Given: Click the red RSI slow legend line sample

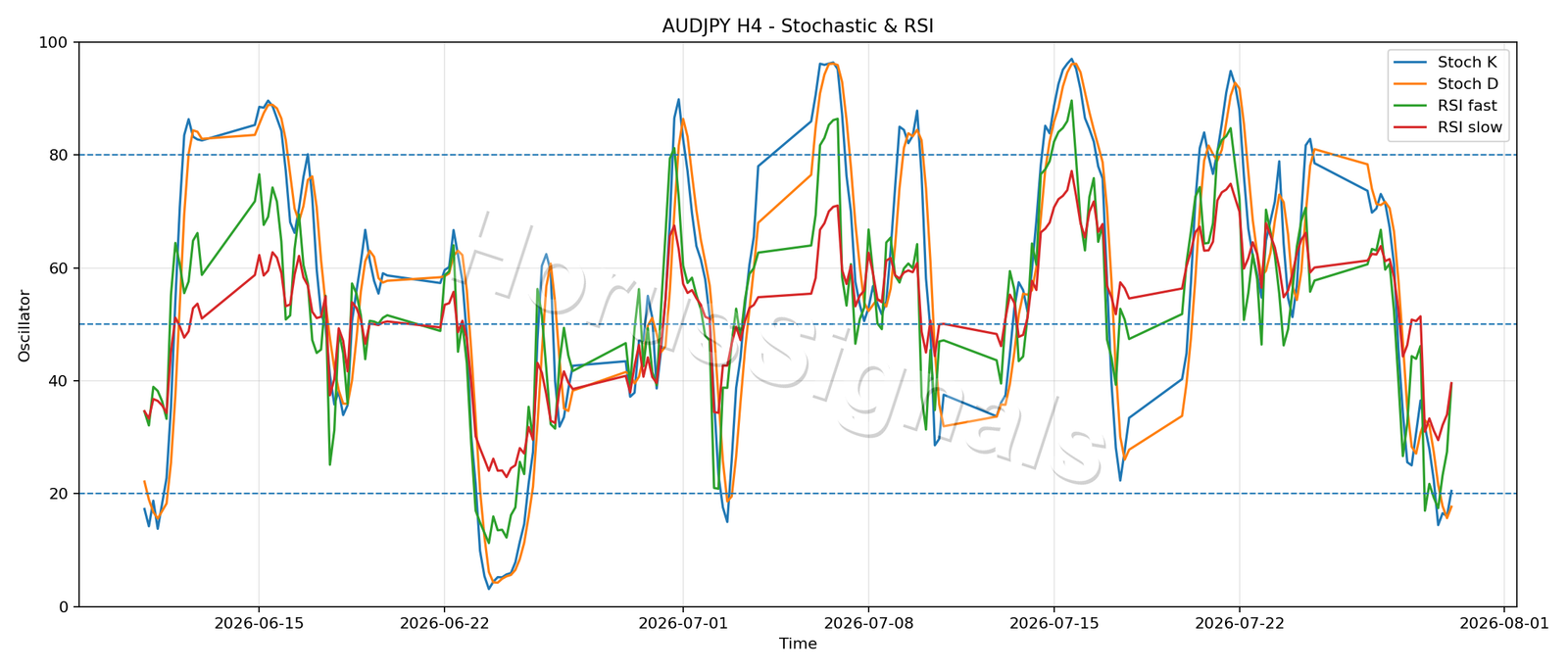Looking at the screenshot, I should pos(1410,127).
